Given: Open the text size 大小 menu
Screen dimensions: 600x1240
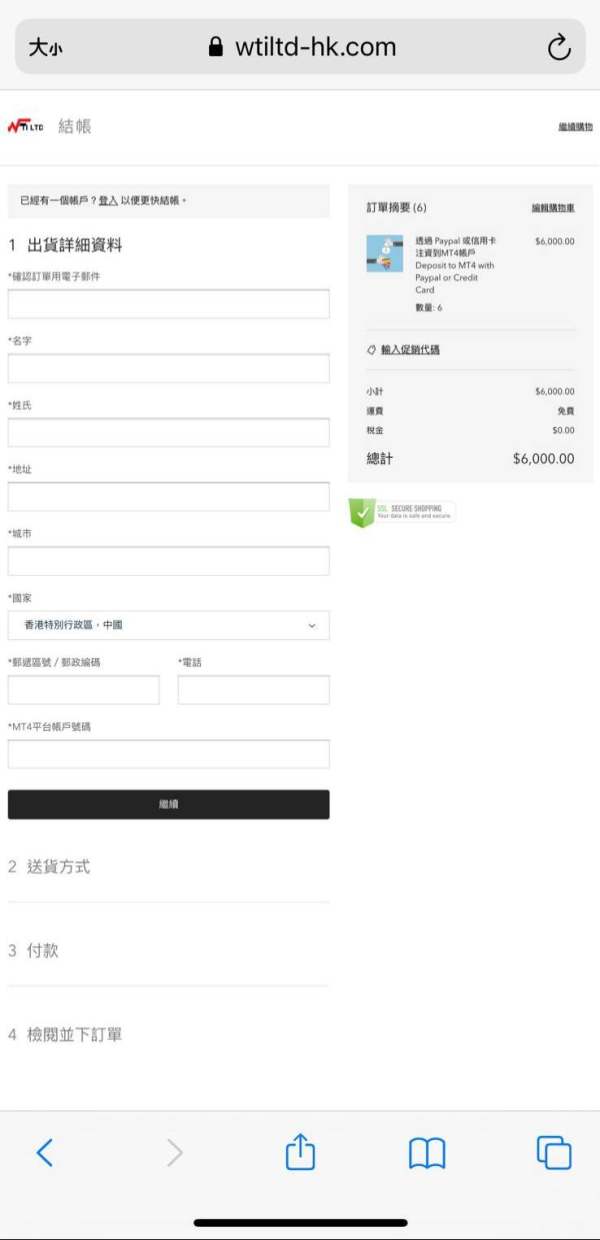Looking at the screenshot, I should pos(44,47).
